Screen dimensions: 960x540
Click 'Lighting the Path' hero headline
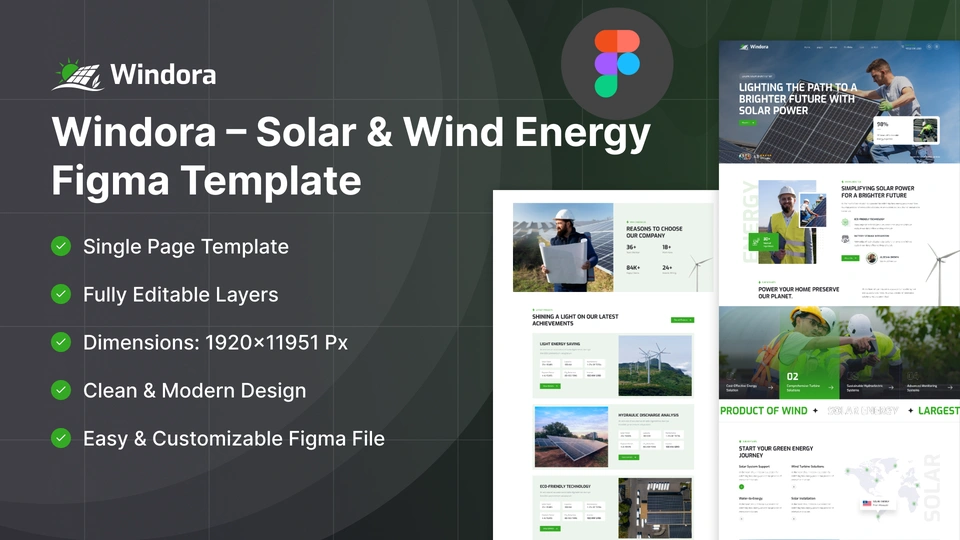click(797, 99)
